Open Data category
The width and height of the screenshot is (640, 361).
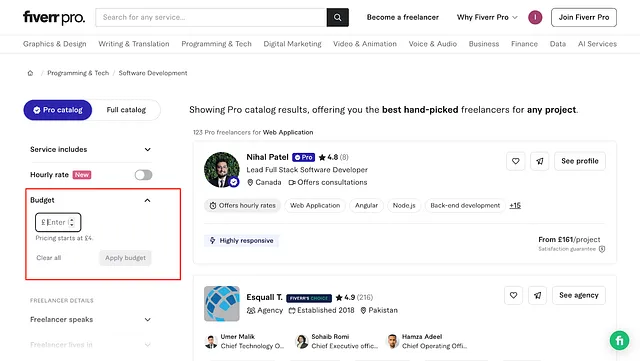[558, 44]
